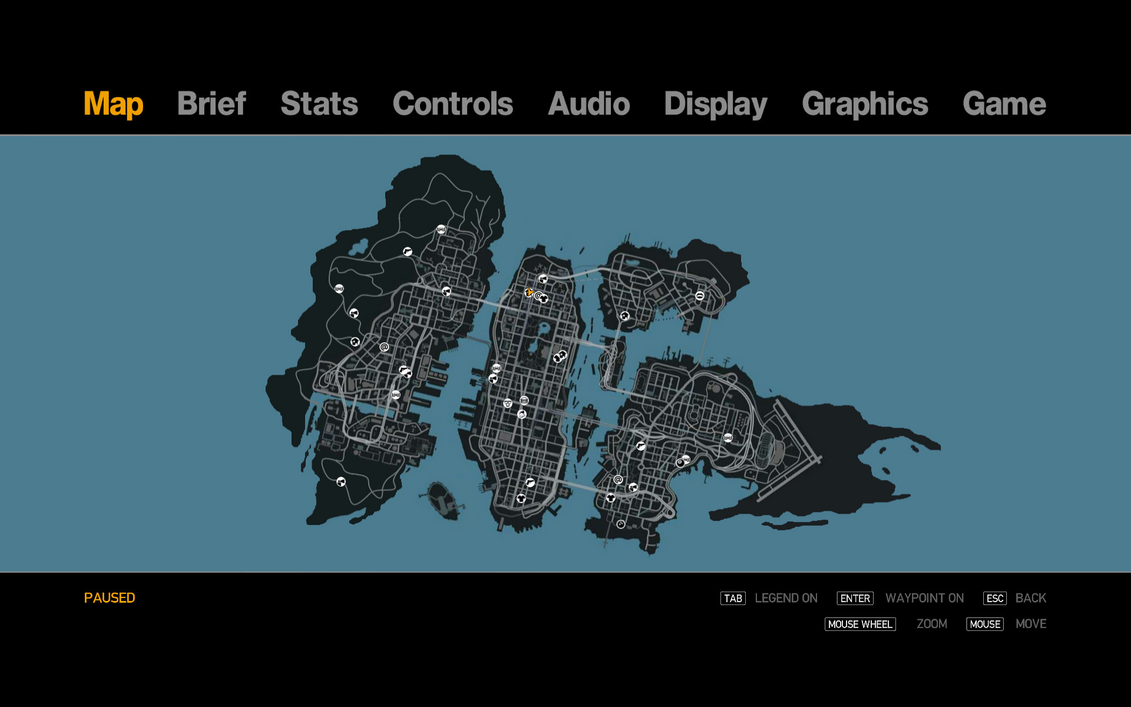
Task: Open the Display tab
Action: click(716, 105)
